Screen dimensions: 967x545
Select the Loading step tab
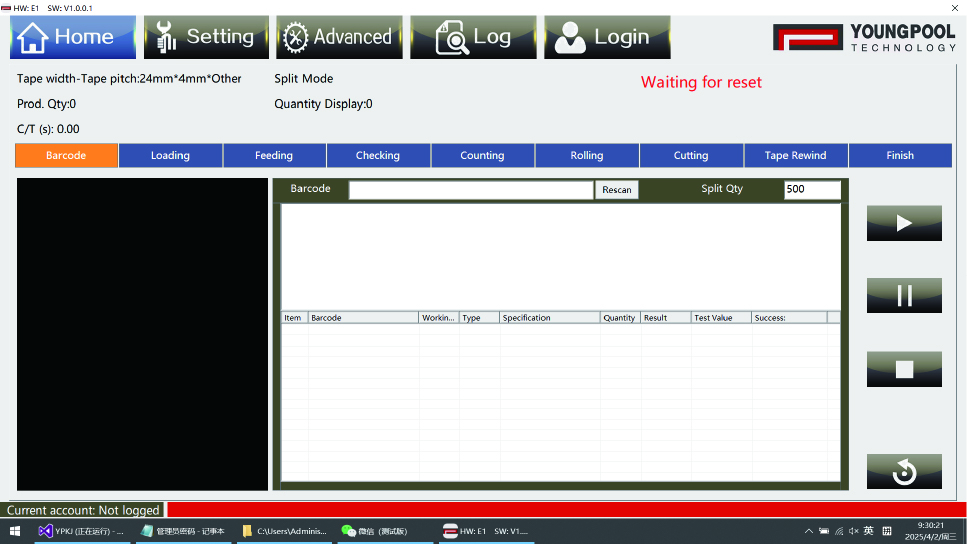point(170,155)
